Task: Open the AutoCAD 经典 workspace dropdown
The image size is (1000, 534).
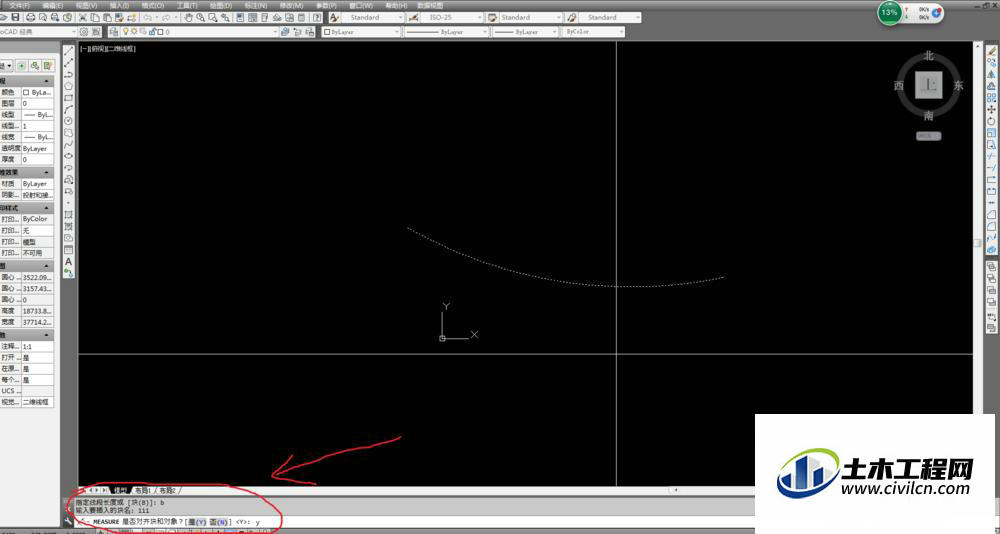Action: [x=37, y=31]
